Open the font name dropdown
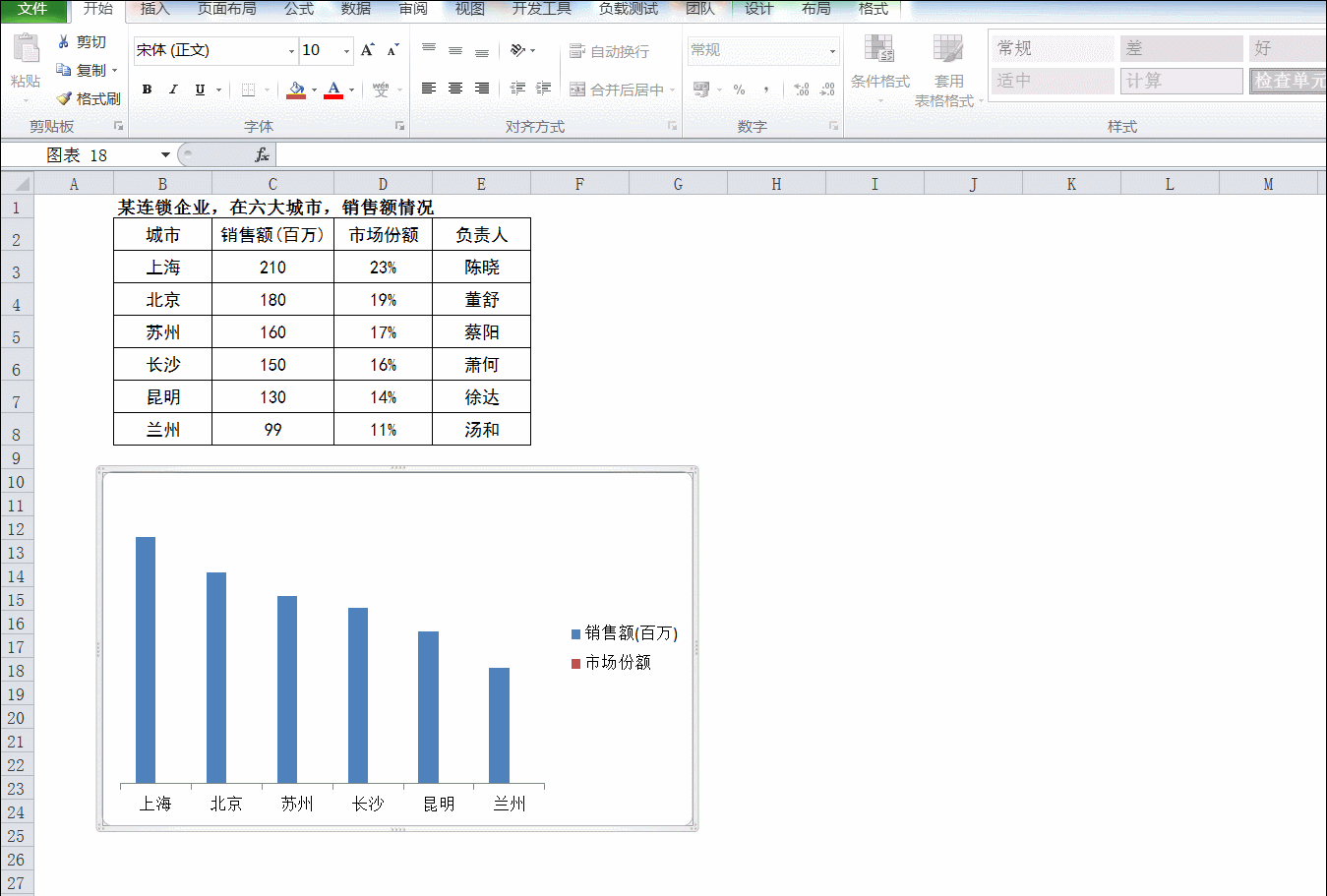 [291, 51]
